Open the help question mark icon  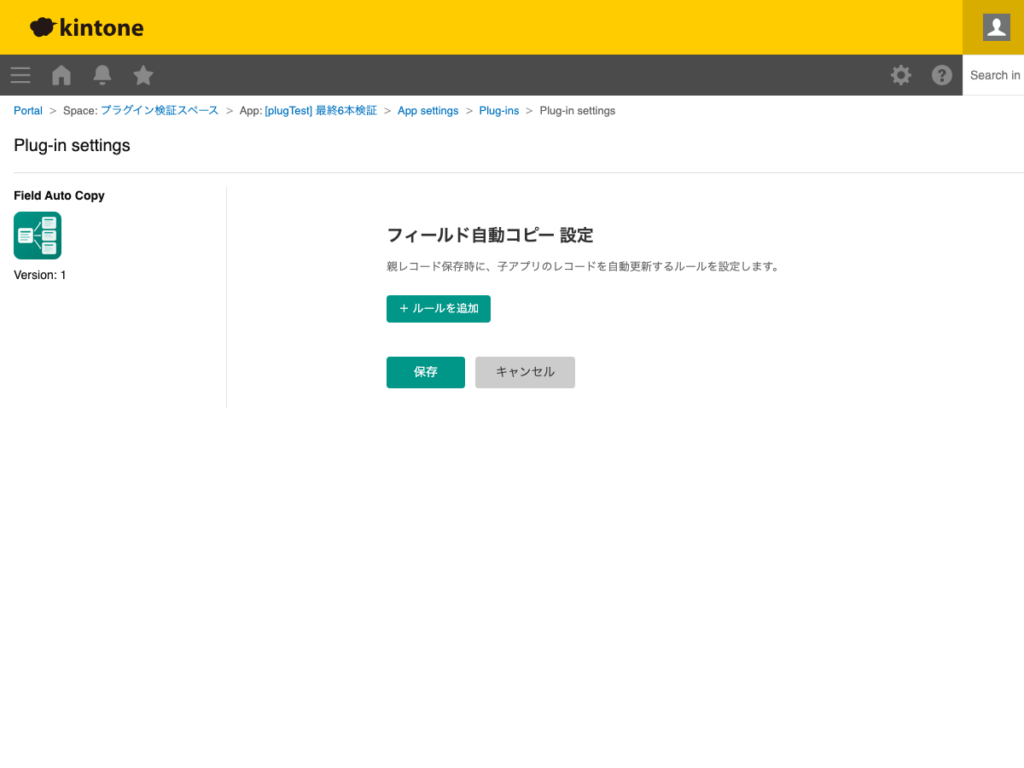pos(941,75)
